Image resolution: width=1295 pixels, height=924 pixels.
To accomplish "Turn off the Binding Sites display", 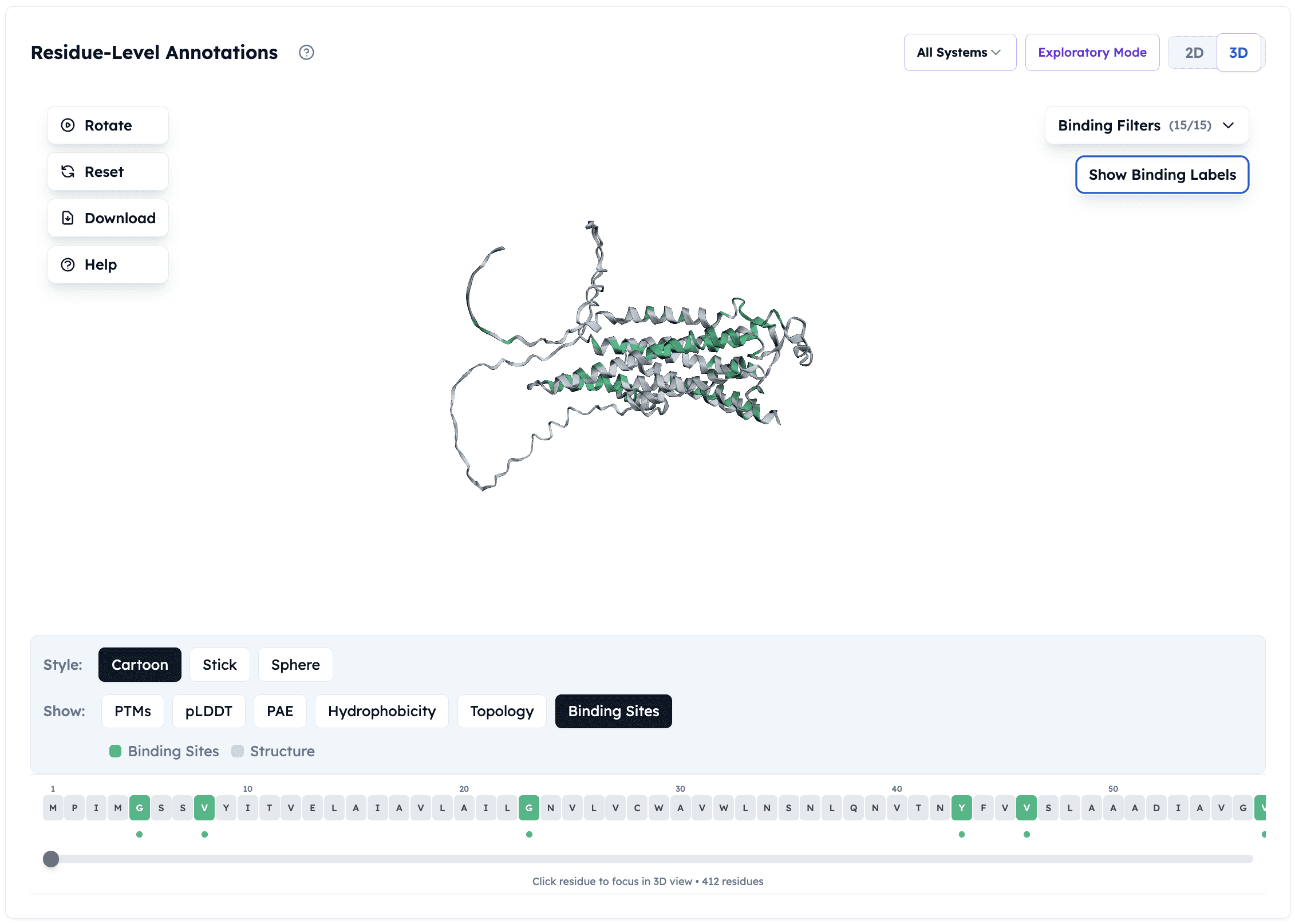I will tap(613, 711).
